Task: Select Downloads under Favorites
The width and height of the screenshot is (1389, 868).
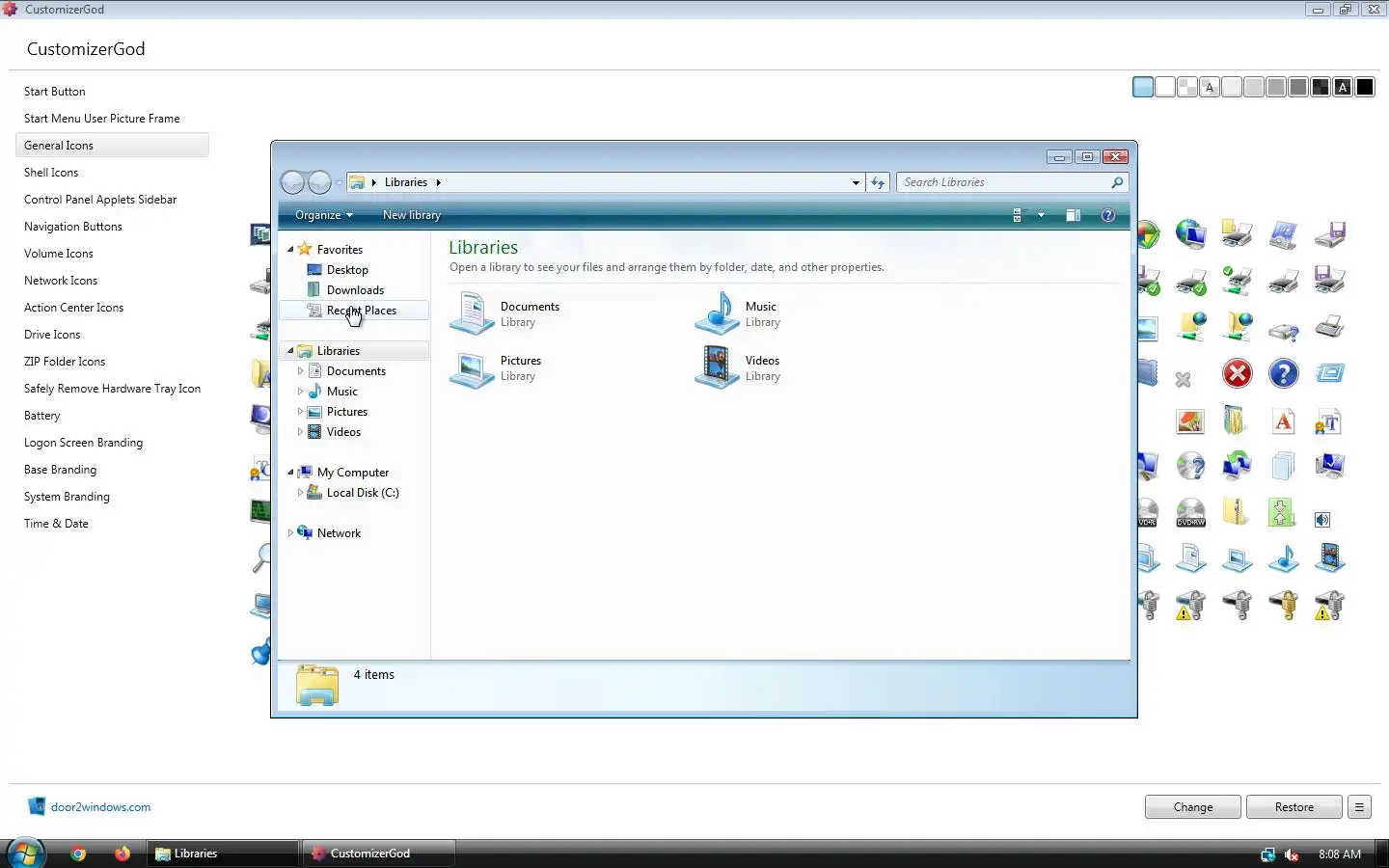Action: [355, 290]
